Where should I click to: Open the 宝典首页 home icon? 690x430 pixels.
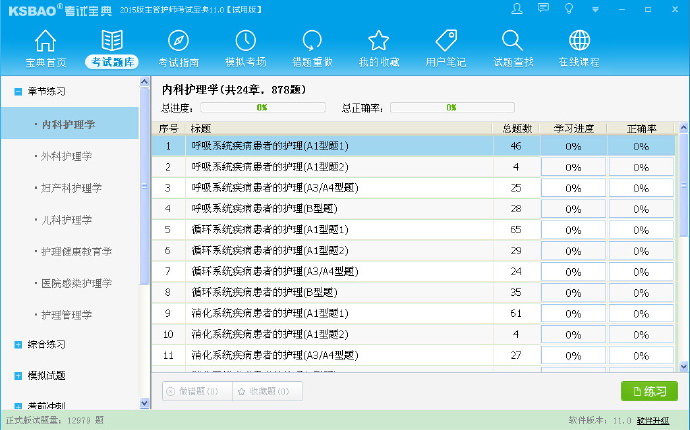click(x=45, y=41)
